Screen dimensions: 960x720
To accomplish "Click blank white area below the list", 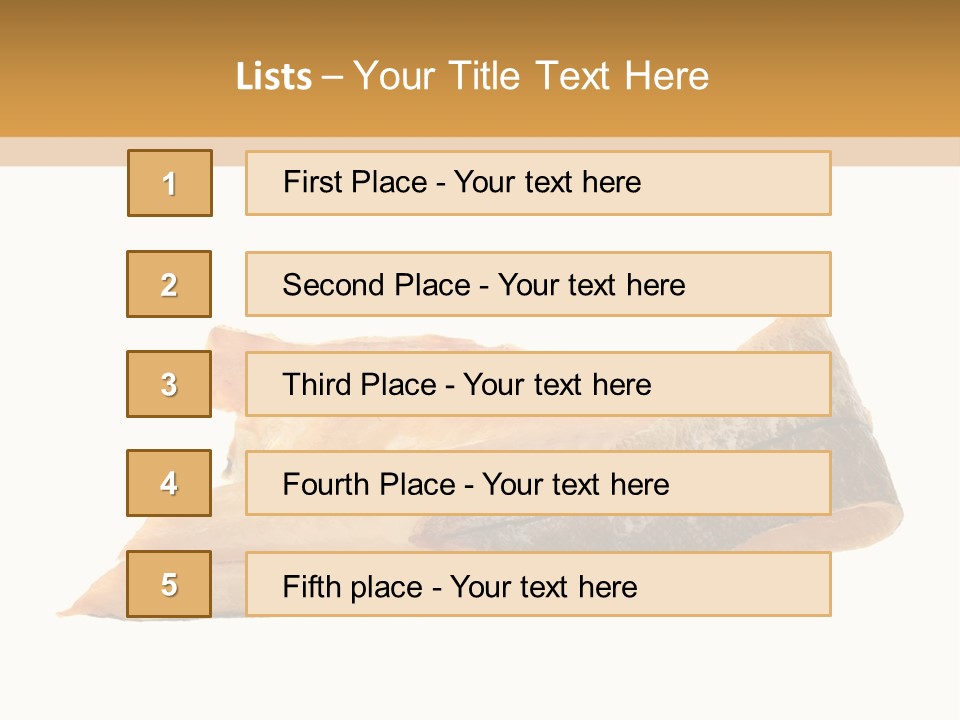I will point(480,670).
